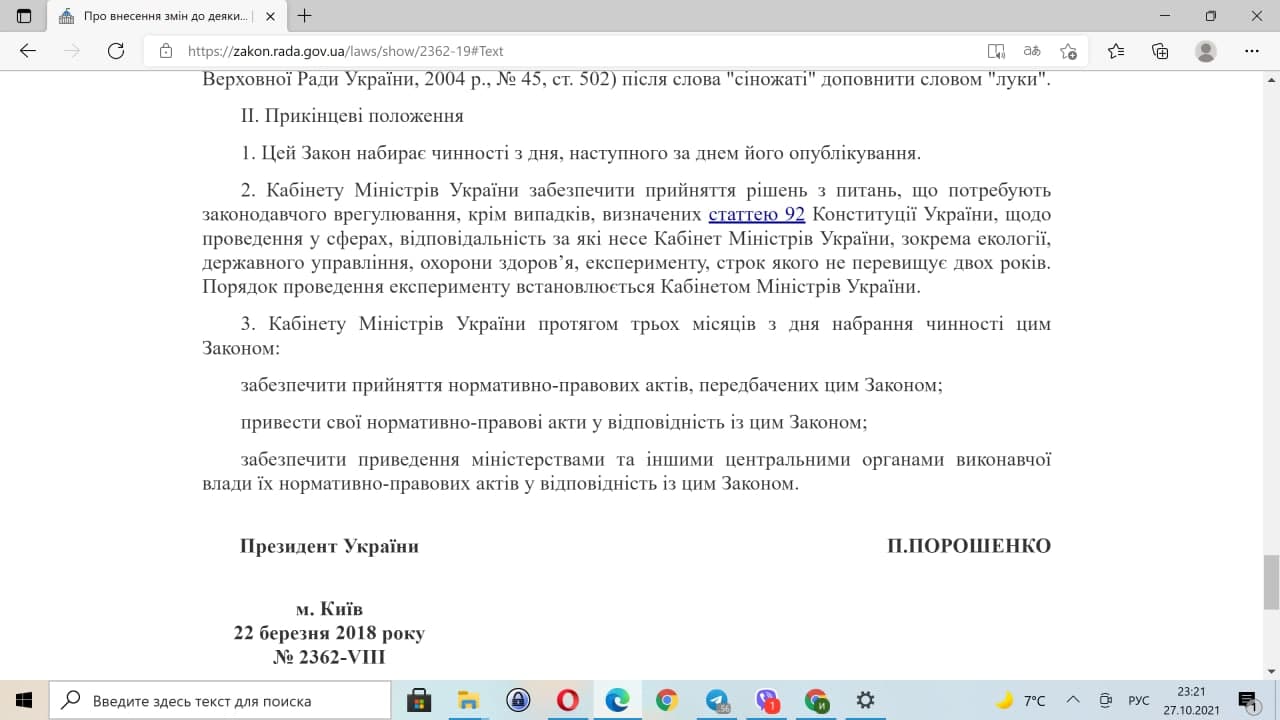
Task: Switch the РУС input language indicator
Action: [1139, 700]
